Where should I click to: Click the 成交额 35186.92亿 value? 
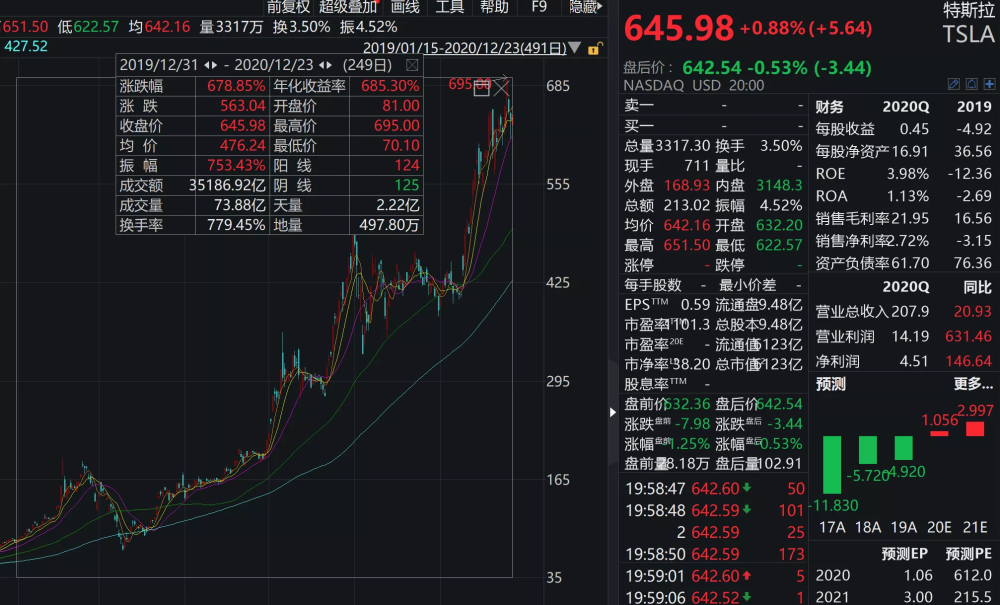point(226,186)
